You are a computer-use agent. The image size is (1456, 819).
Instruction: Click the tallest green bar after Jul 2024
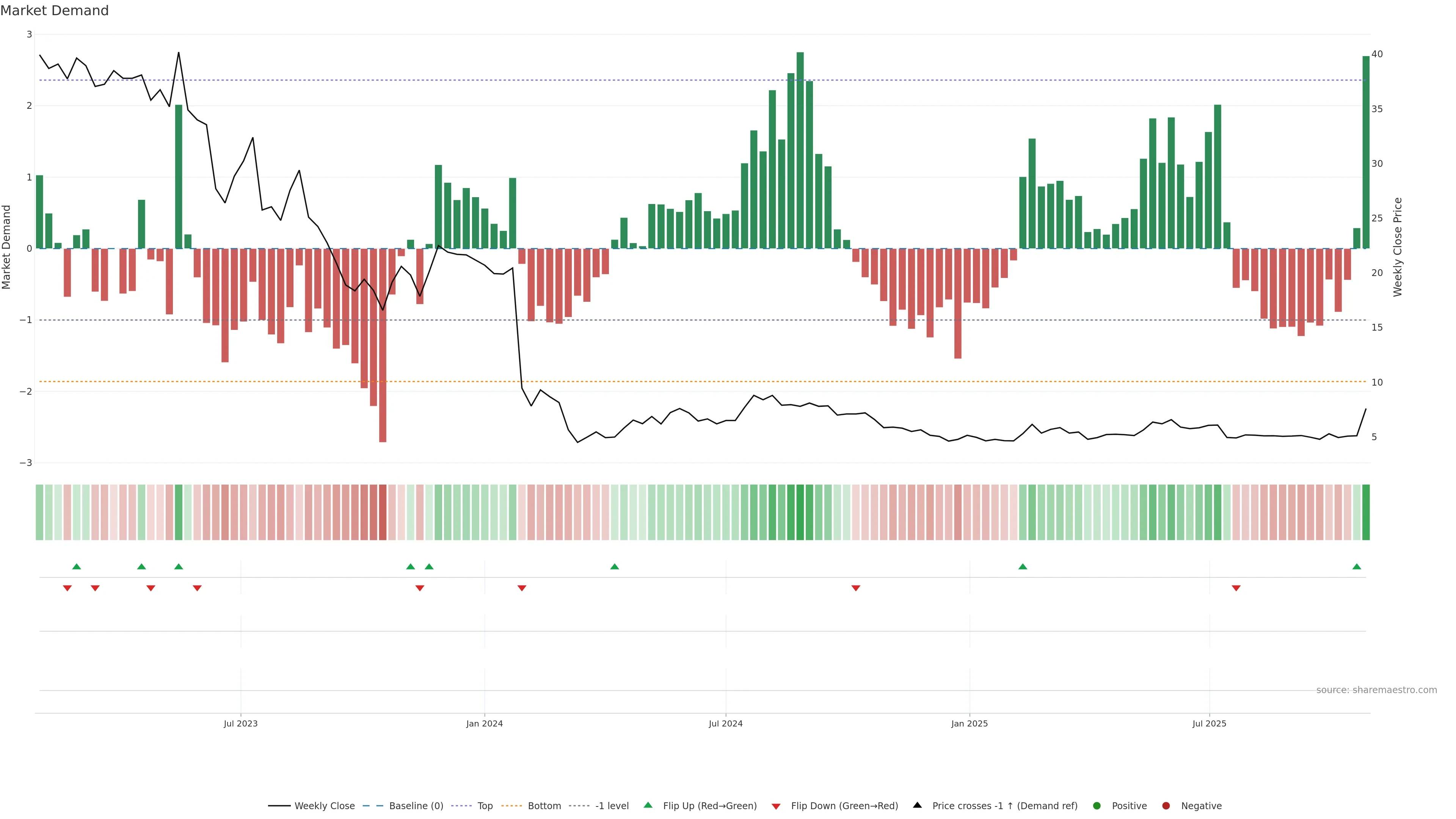pos(800,150)
